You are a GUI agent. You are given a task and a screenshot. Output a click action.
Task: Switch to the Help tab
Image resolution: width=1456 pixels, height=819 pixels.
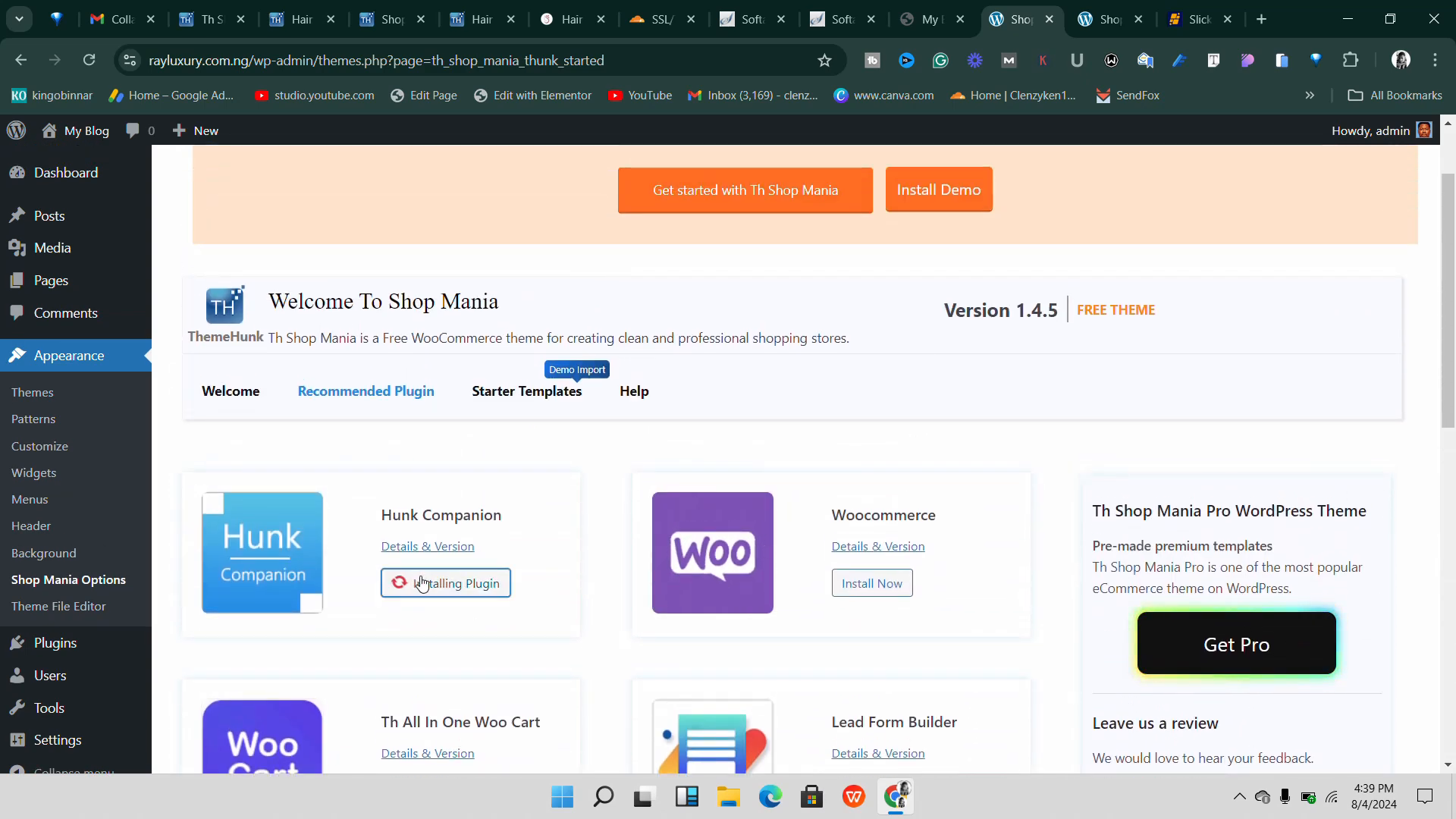tap(634, 391)
